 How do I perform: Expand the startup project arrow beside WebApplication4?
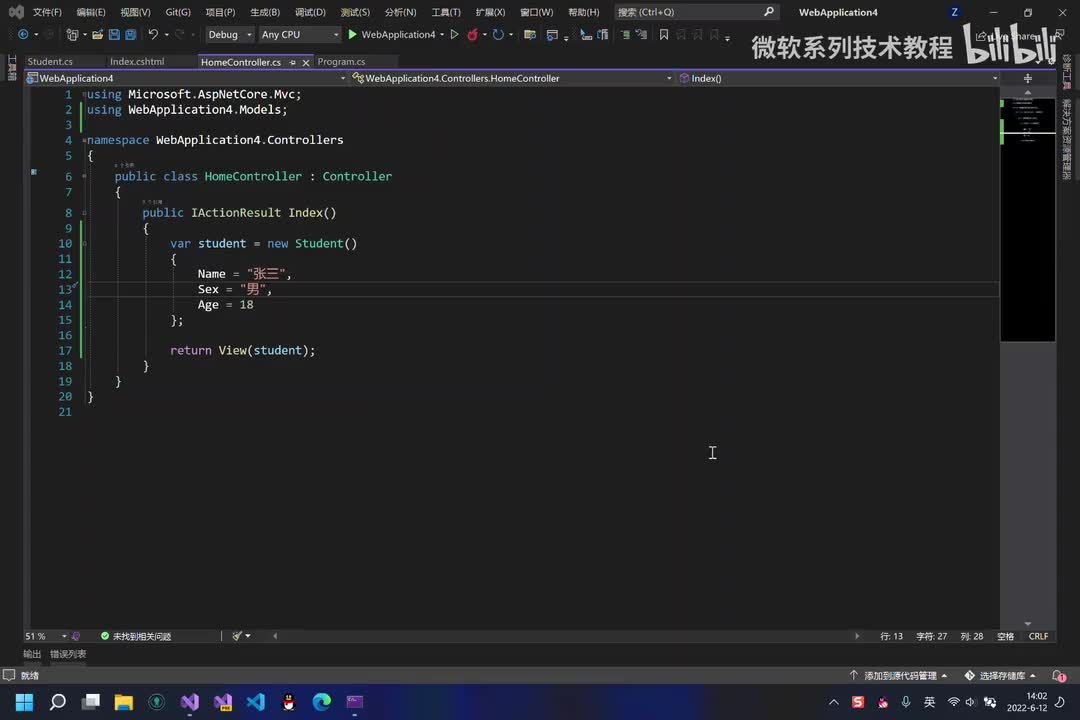pos(442,34)
